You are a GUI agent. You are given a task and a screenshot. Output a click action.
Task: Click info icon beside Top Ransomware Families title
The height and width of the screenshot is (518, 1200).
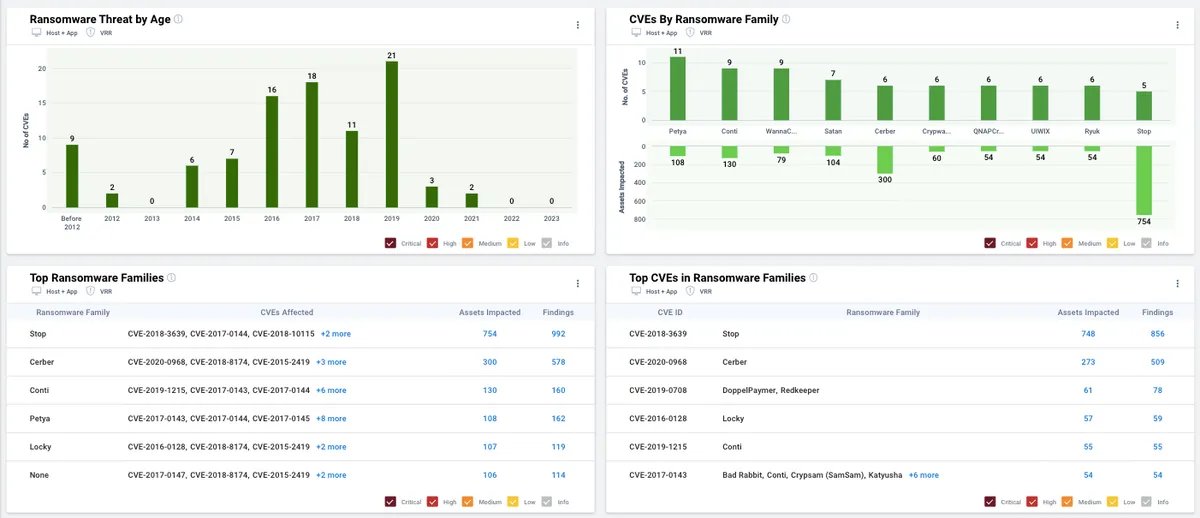(172, 277)
